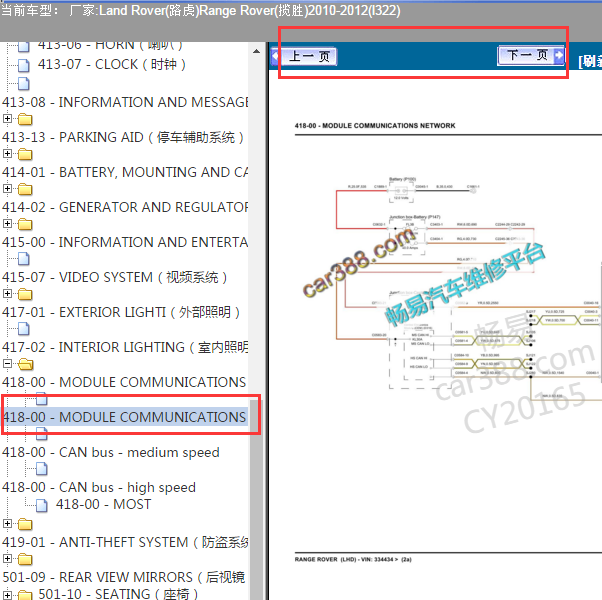Click the document icon for selected 418-00 MODULE COMMUNICATIONS
Image resolution: width=602 pixels, height=600 pixels.
coord(41,399)
